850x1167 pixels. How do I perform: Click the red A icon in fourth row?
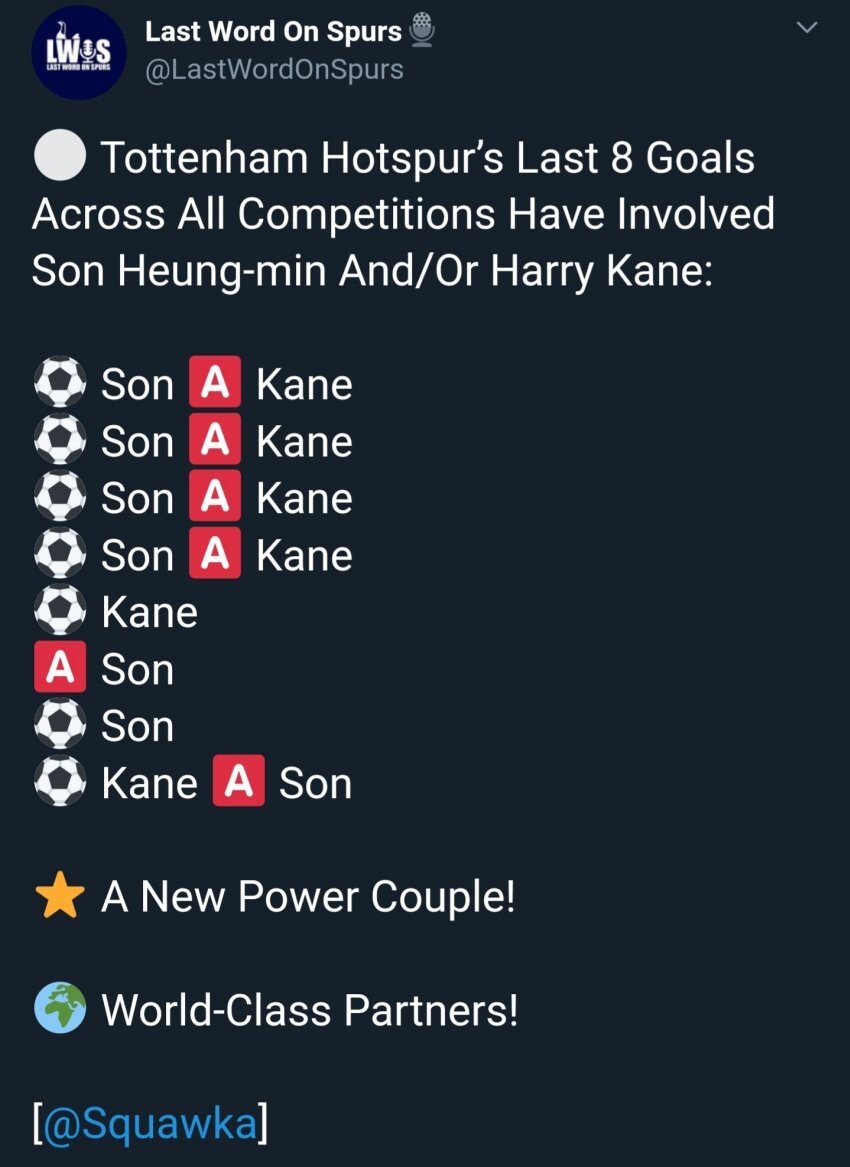[x=215, y=556]
